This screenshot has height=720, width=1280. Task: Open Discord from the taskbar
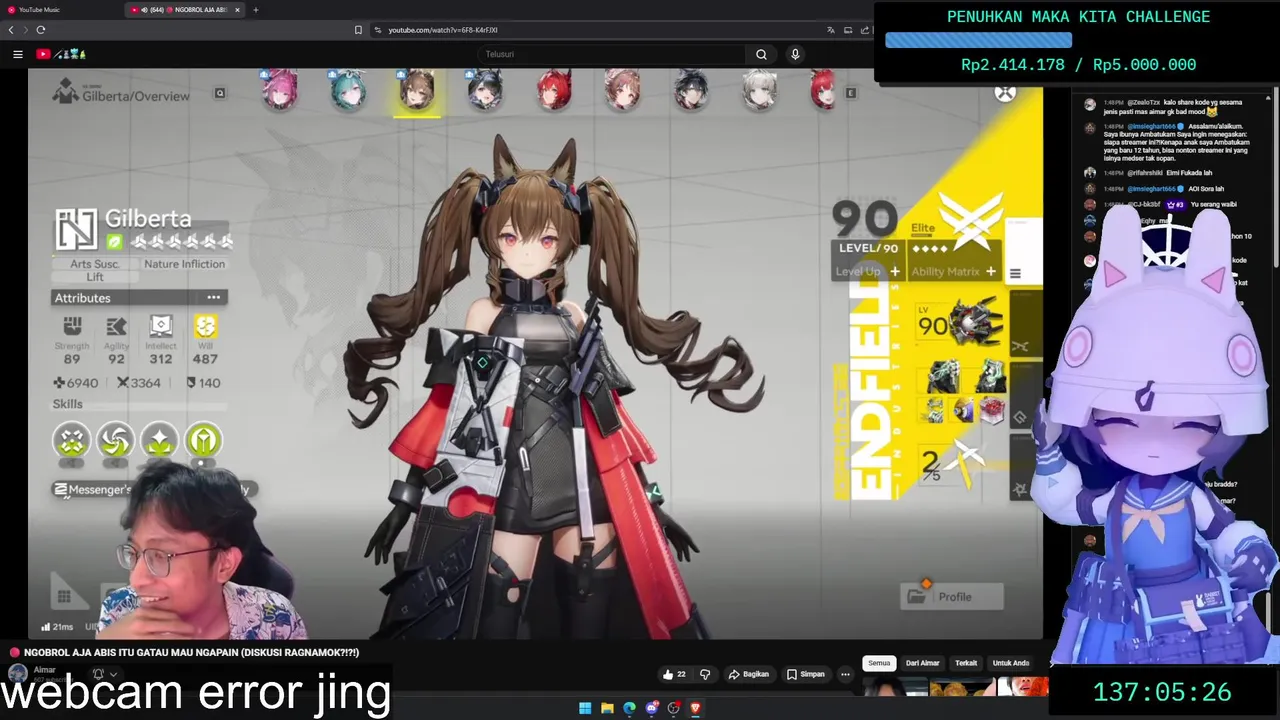coord(651,708)
